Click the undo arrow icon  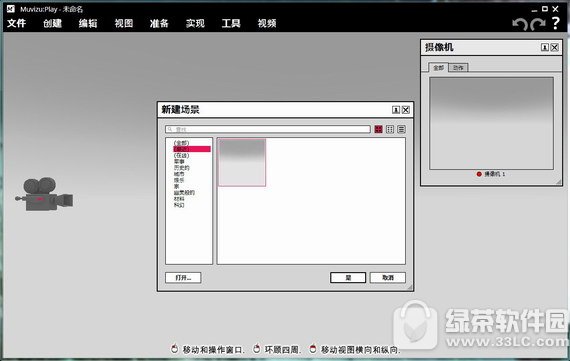(520, 24)
